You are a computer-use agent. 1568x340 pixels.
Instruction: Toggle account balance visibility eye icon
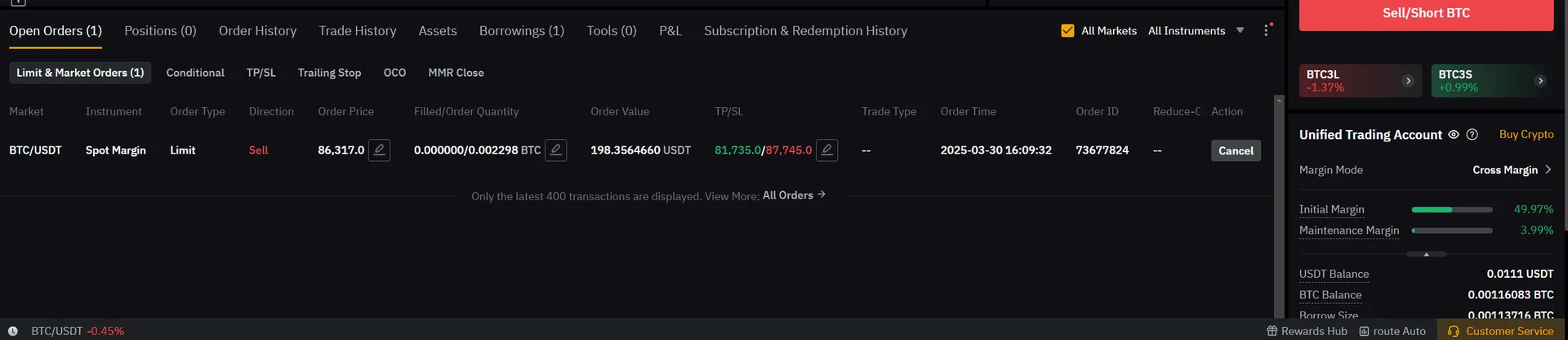(1454, 135)
